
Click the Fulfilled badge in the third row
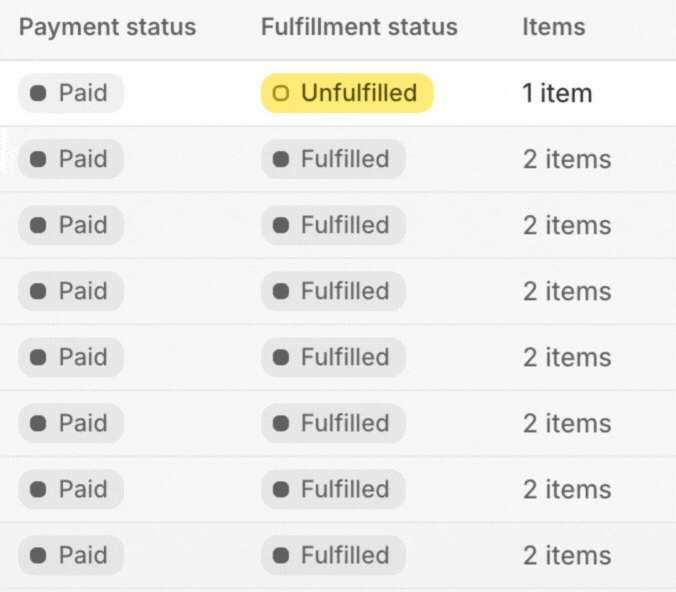[x=333, y=225]
